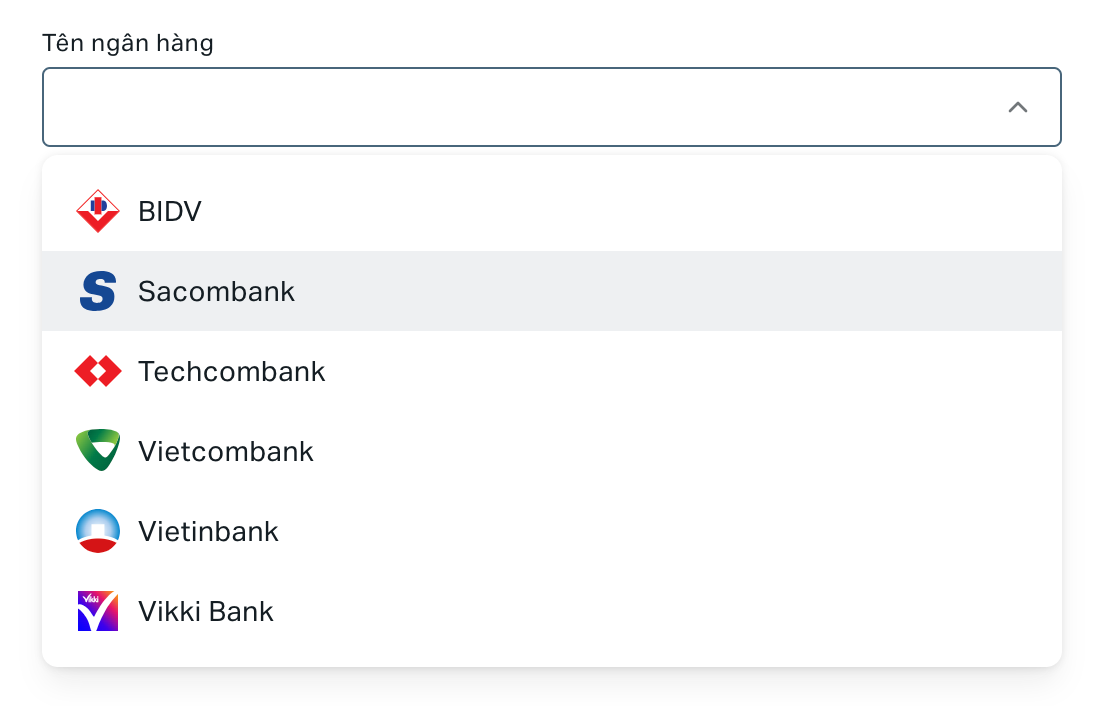Choose the Vietinbank option
Screen dimensions: 1102x706
208,531
